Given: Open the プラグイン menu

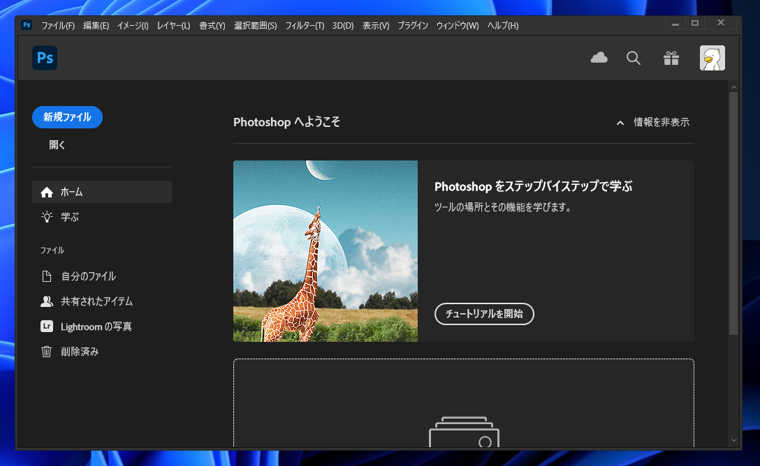Looking at the screenshot, I should tap(413, 26).
